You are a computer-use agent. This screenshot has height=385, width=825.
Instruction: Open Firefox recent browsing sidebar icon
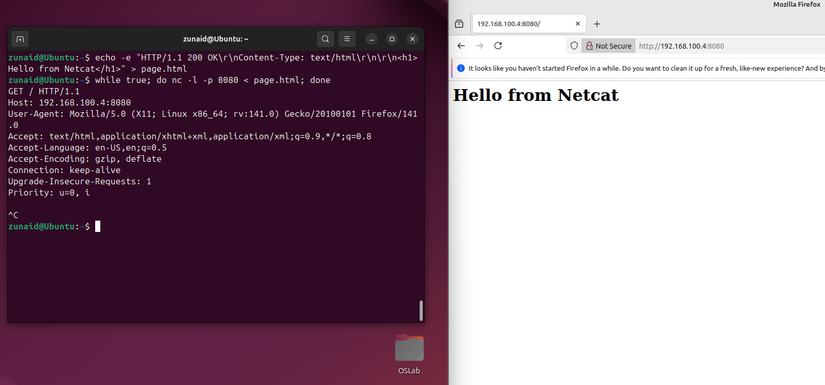pyautogui.click(x=459, y=24)
